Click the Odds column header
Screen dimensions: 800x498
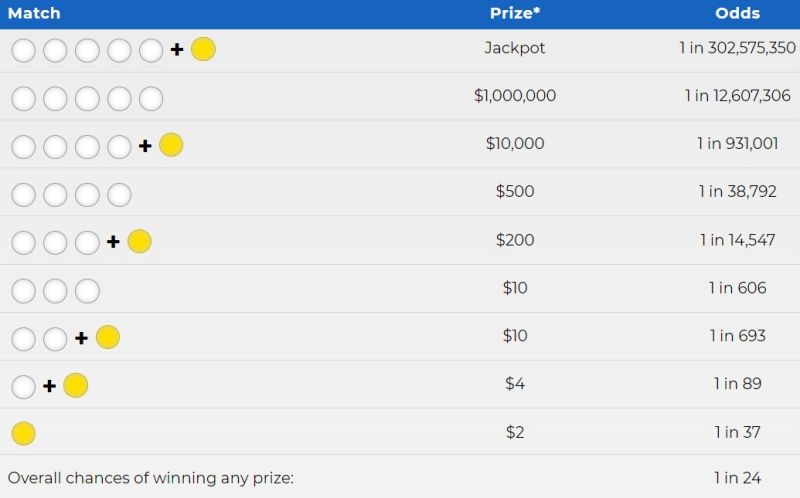click(x=737, y=13)
